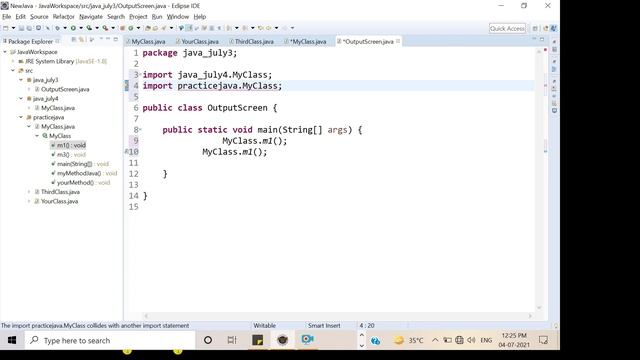Click the New Java Class icon
Screen dimensions: 640x360
pos(131,28)
